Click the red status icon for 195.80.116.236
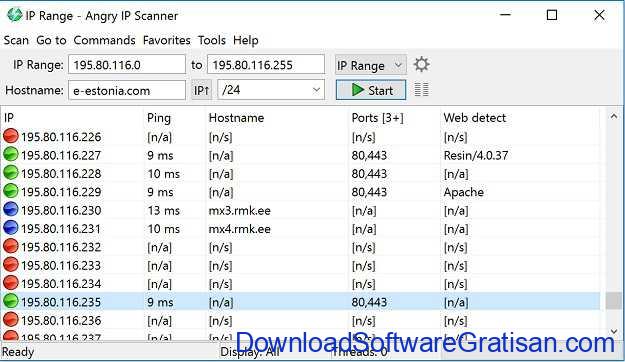This screenshot has width=625, height=362. 11,319
